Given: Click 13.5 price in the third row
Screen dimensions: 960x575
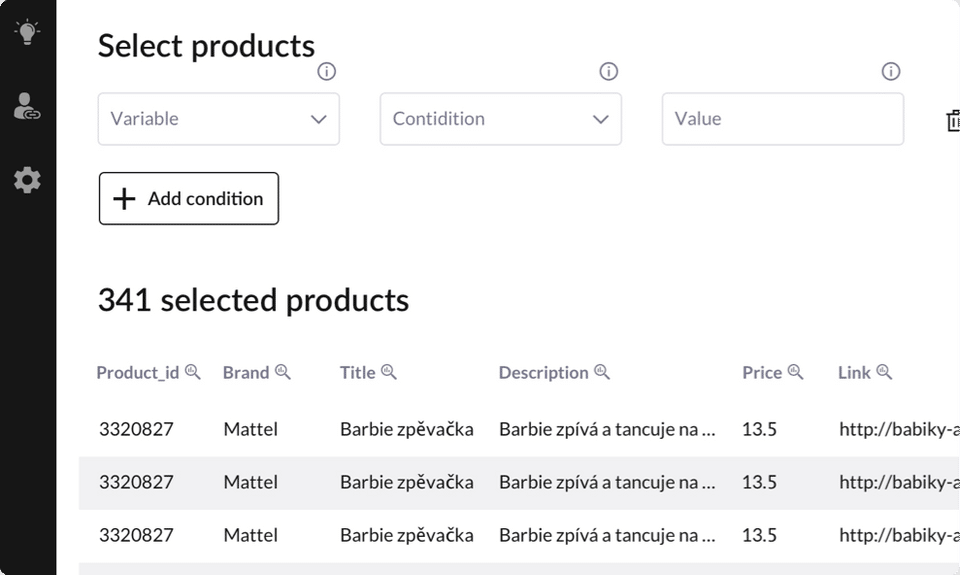Looking at the screenshot, I should click(x=759, y=536).
